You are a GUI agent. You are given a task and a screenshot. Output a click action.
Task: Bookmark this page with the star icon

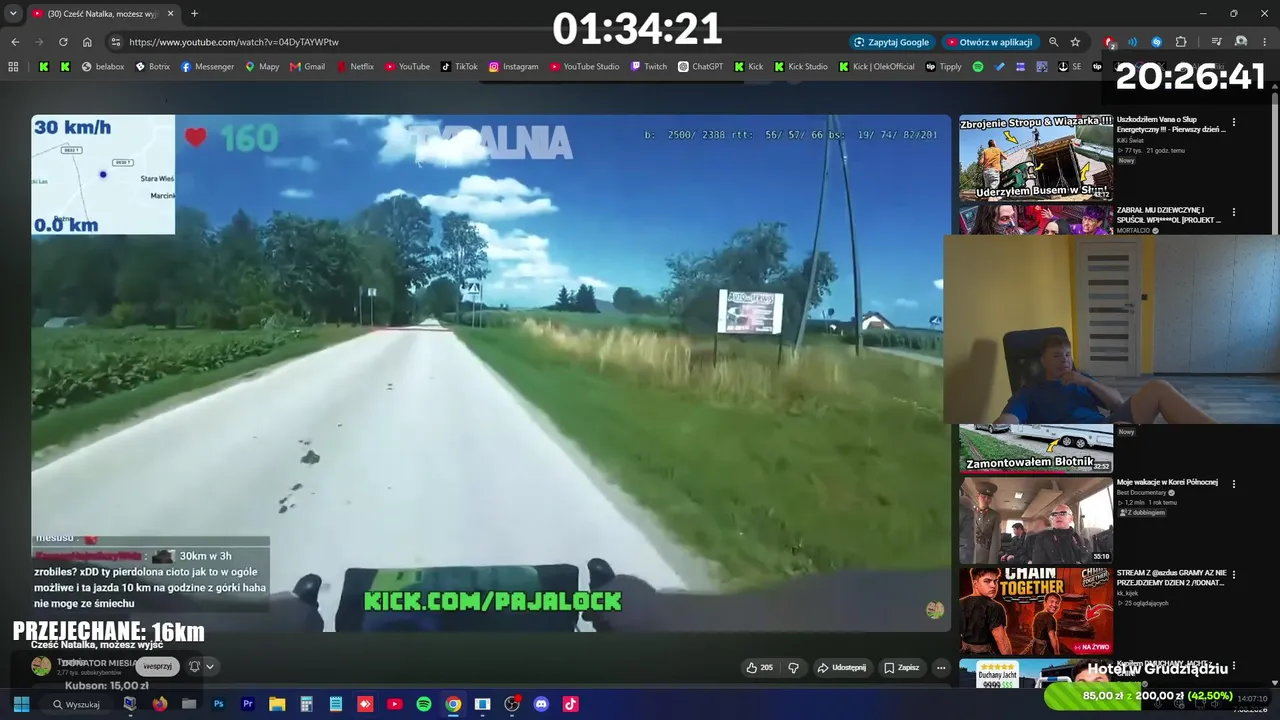1075,42
